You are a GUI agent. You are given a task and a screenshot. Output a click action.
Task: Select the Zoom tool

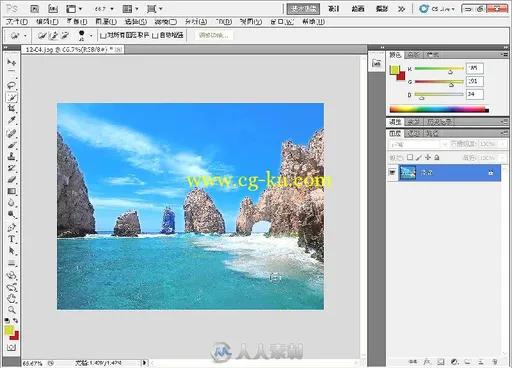pyautogui.click(x=11, y=310)
